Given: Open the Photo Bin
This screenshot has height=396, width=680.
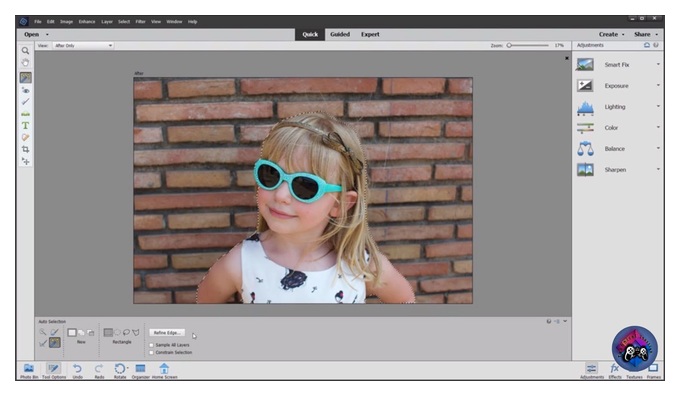Looking at the screenshot, I should pyautogui.click(x=29, y=371).
